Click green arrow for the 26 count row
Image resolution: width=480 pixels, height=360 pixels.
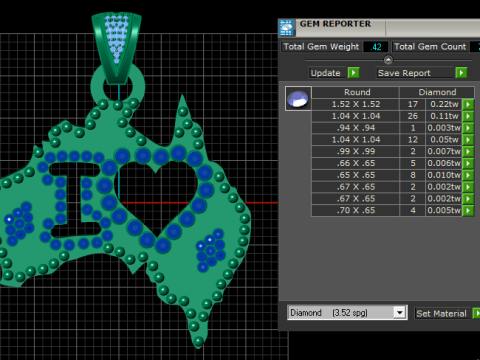pyautogui.click(x=468, y=116)
